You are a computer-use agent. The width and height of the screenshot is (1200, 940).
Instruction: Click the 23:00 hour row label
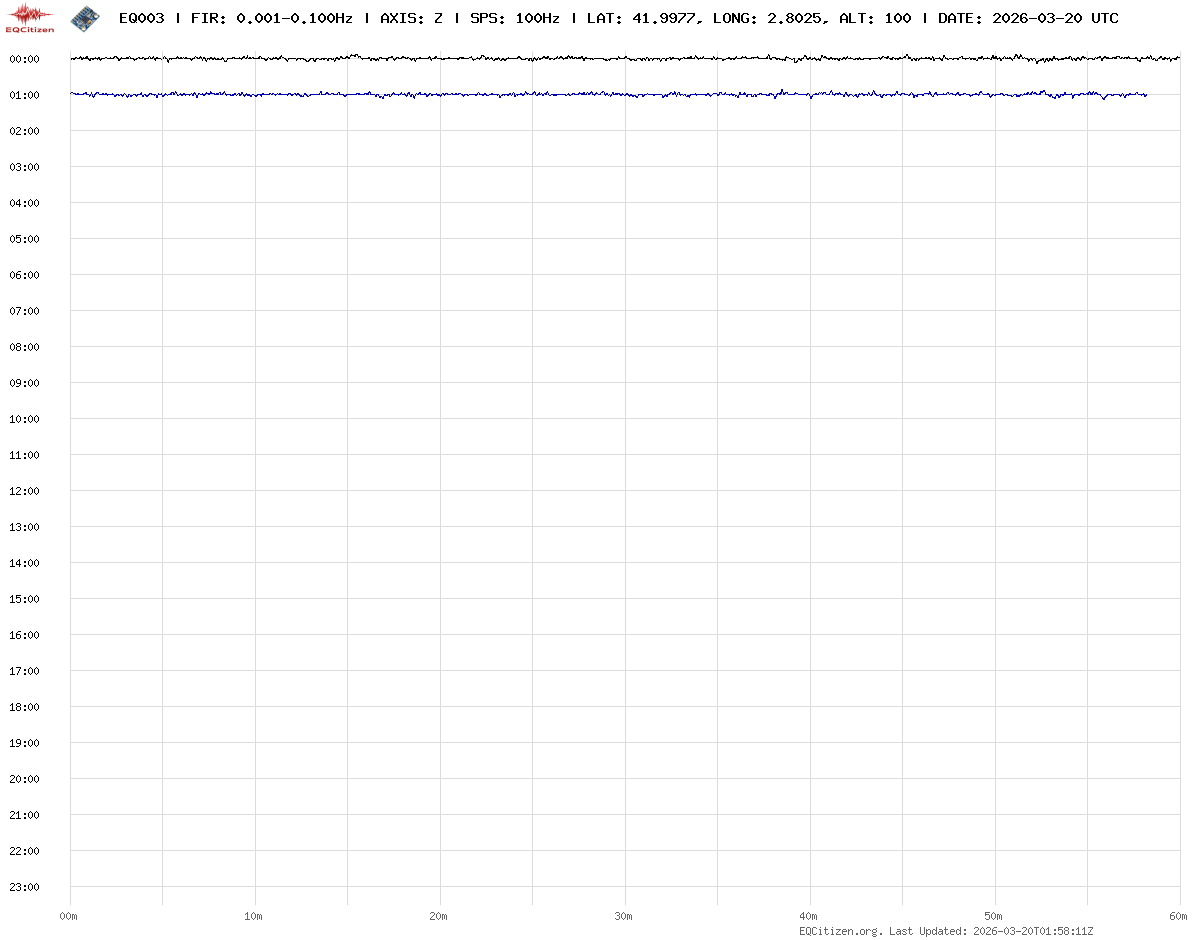(24, 887)
